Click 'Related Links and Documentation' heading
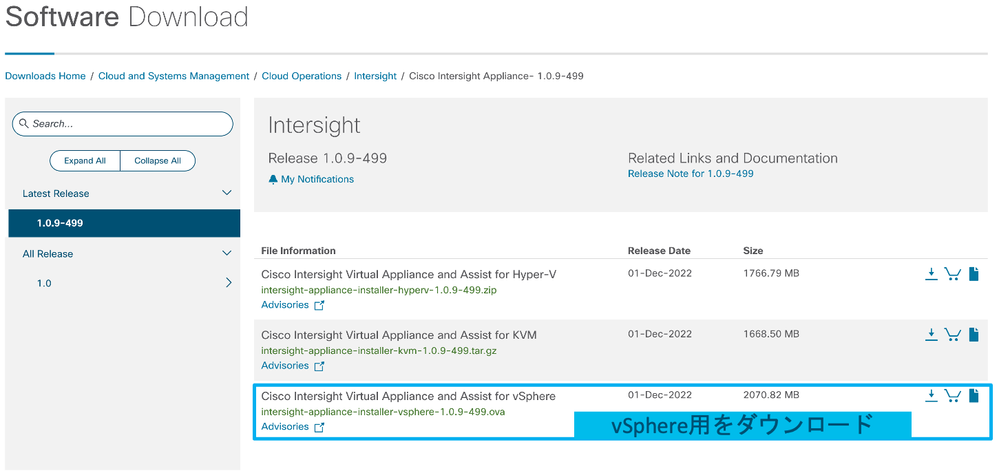 pos(733,158)
